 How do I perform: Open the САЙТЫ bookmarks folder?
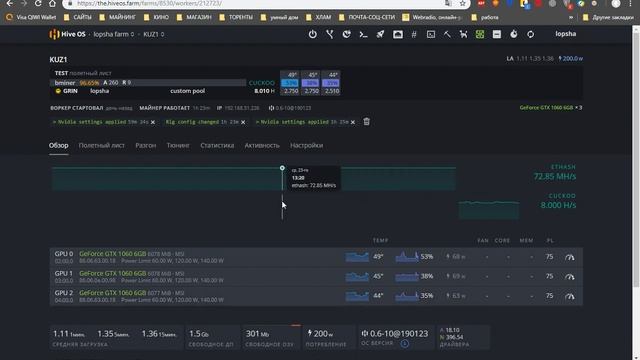tap(78, 18)
